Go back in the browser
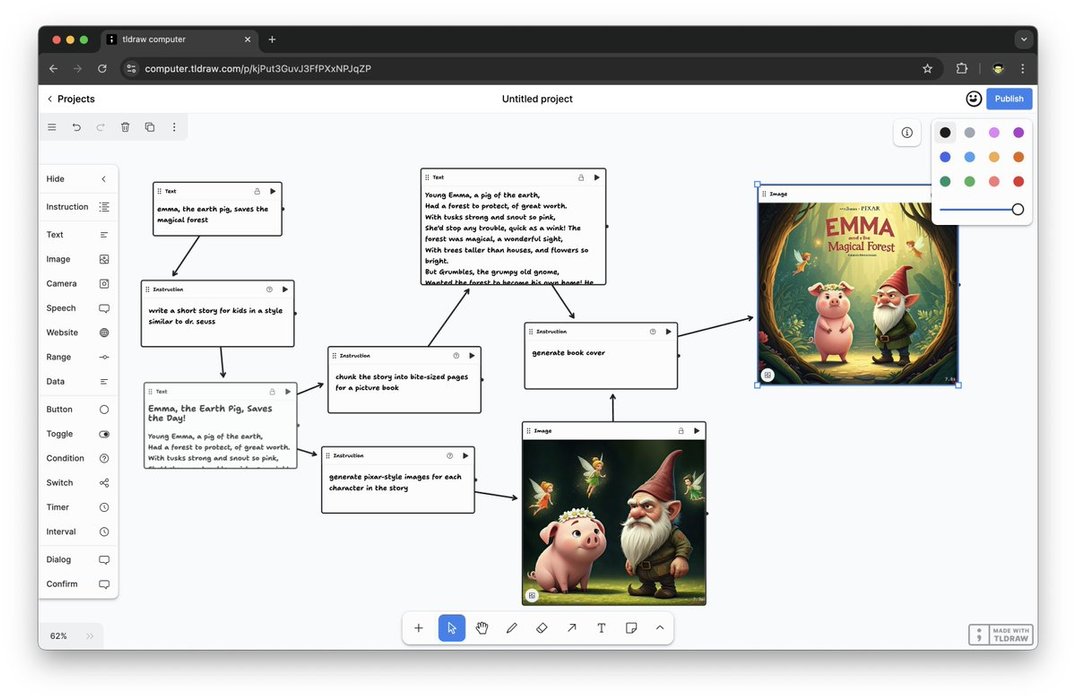This screenshot has height=700, width=1076. tap(54, 69)
